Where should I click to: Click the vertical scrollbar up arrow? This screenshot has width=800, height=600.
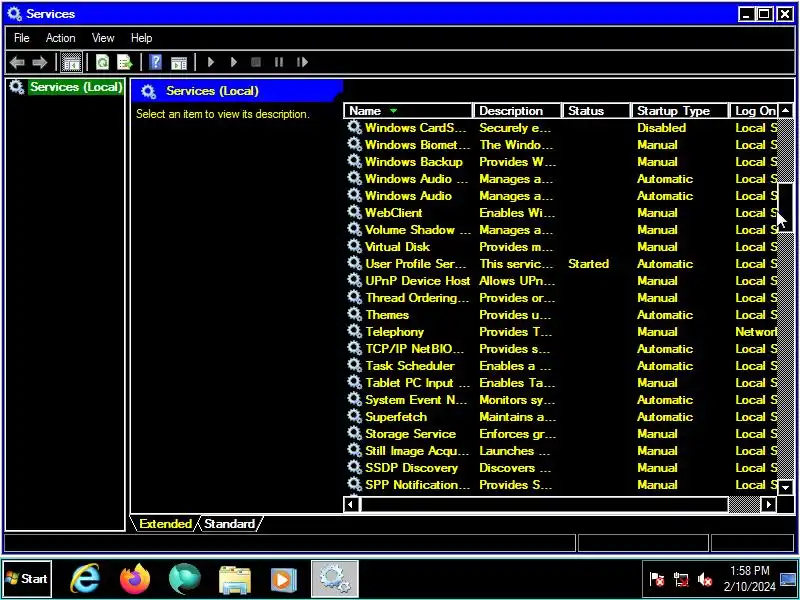786,111
